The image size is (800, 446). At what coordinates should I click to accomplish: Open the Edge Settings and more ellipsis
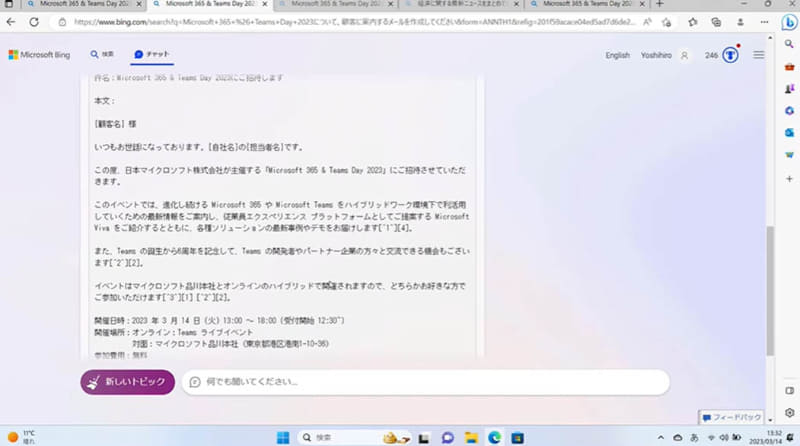[764, 22]
